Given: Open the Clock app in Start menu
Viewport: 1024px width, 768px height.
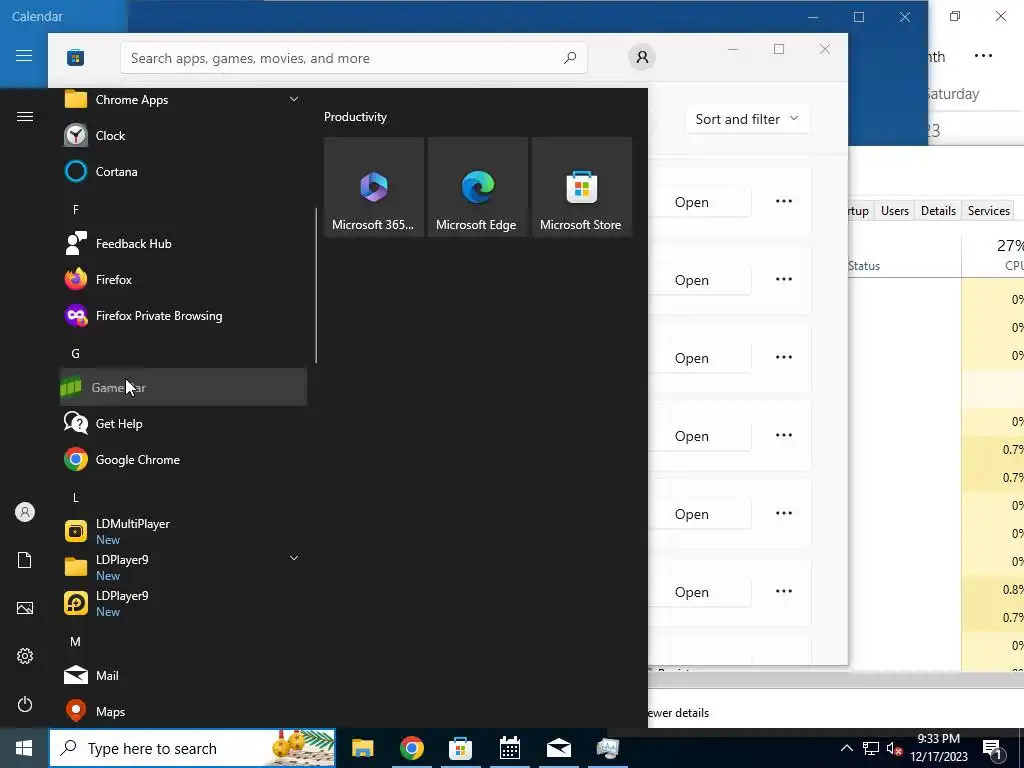Looking at the screenshot, I should pyautogui.click(x=184, y=136).
